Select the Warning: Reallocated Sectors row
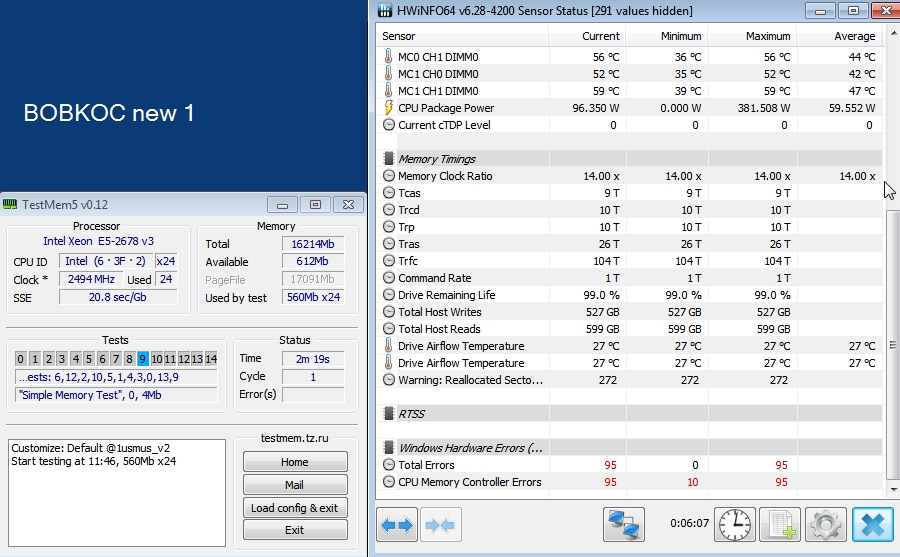900x557 pixels. point(629,380)
